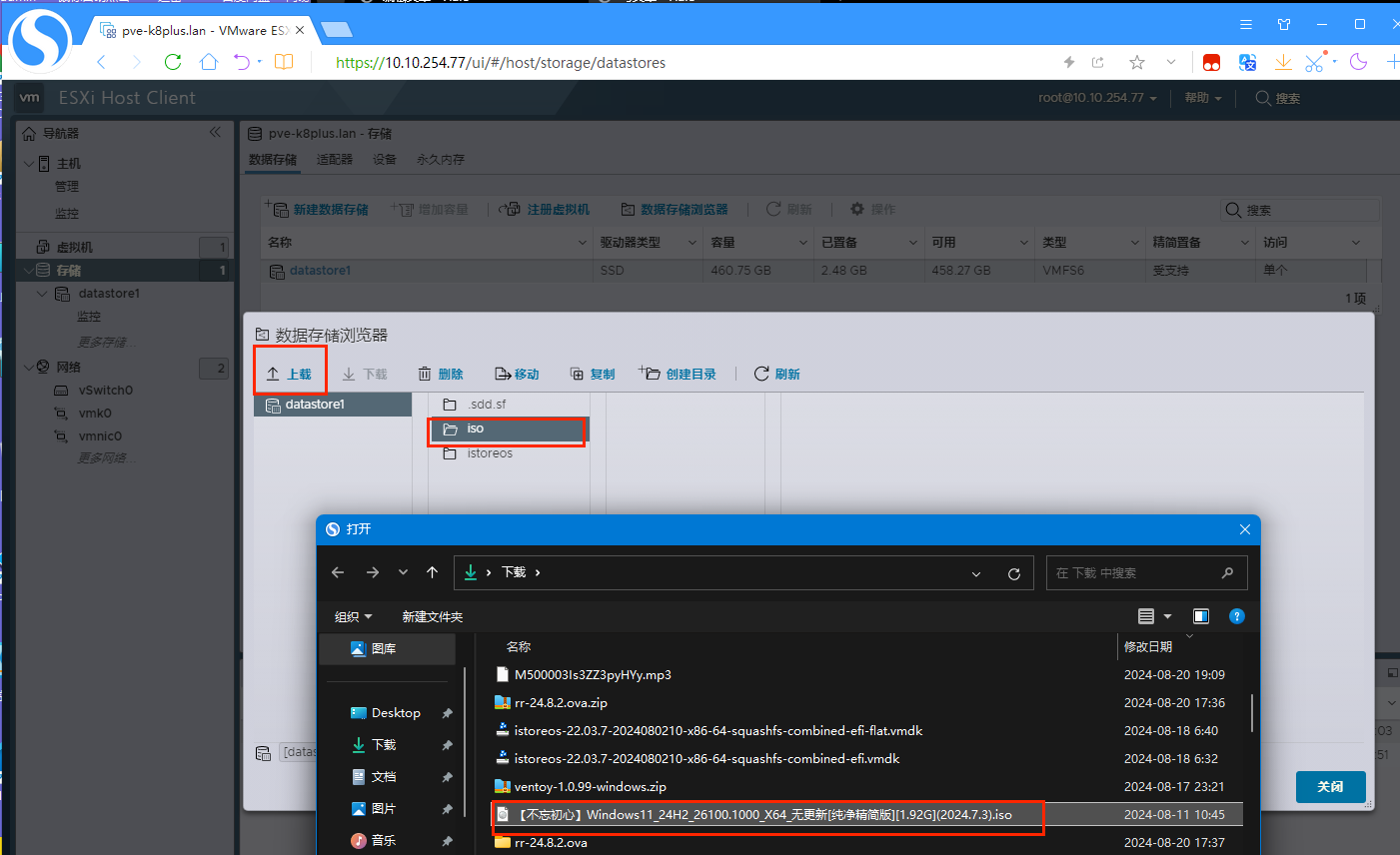Refresh the datastore browser listing
Viewport: 1400px width, 855px height.
776,374
